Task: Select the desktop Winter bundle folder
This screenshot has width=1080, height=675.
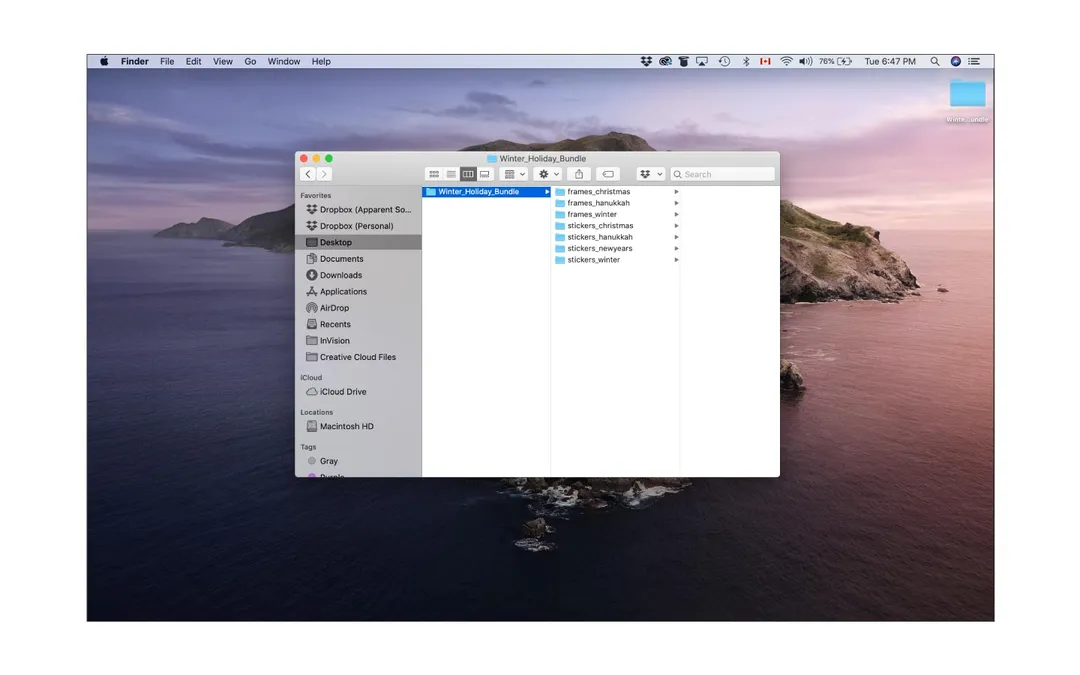Action: 968,101
